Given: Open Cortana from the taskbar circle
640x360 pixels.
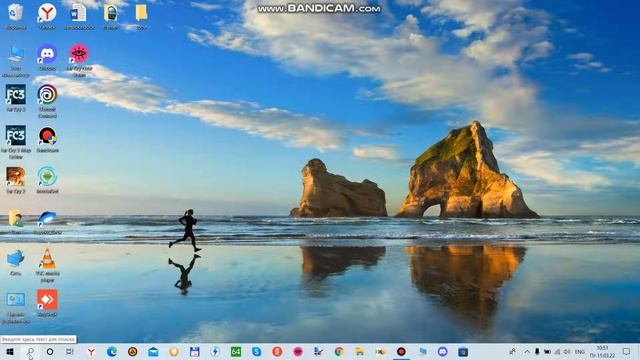Looking at the screenshot, I should pos(50,352).
